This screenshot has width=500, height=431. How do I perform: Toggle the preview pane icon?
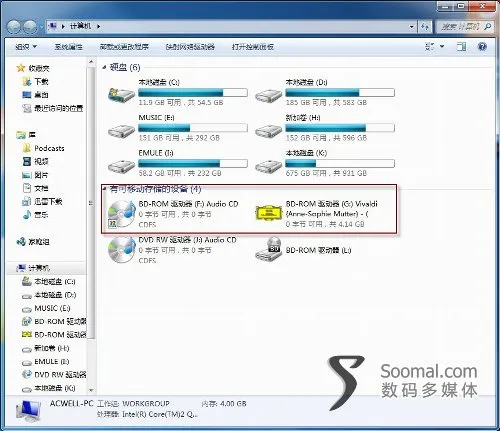(462, 46)
